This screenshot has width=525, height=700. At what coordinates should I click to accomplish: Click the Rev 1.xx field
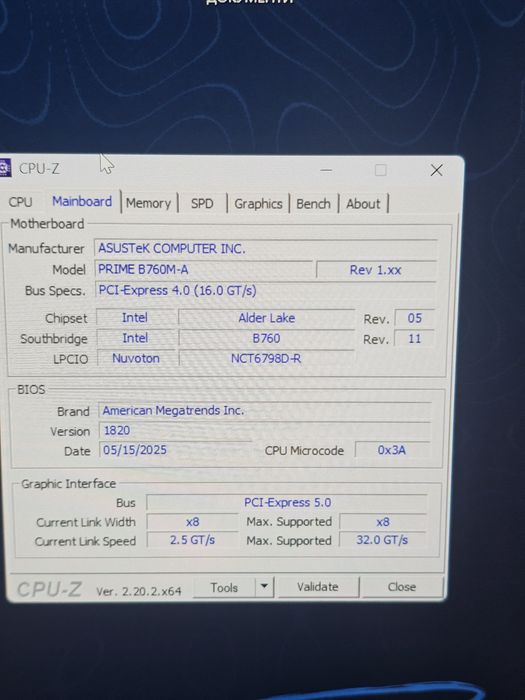click(376, 270)
